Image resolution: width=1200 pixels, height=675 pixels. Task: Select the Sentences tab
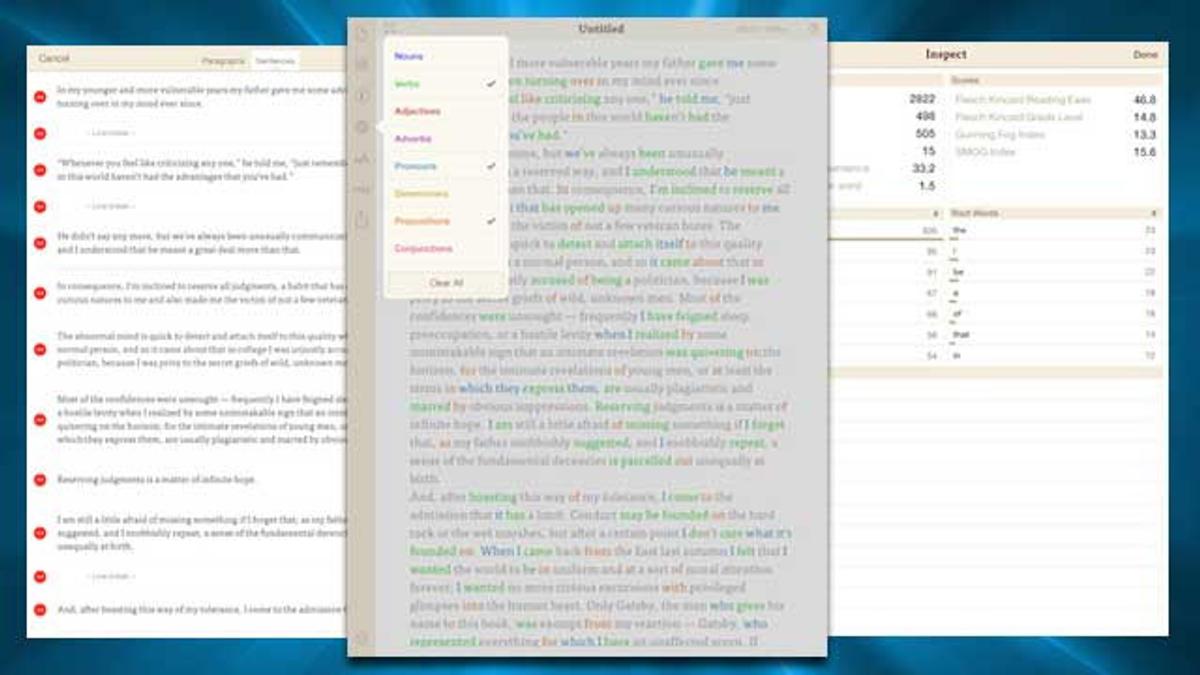[275, 61]
